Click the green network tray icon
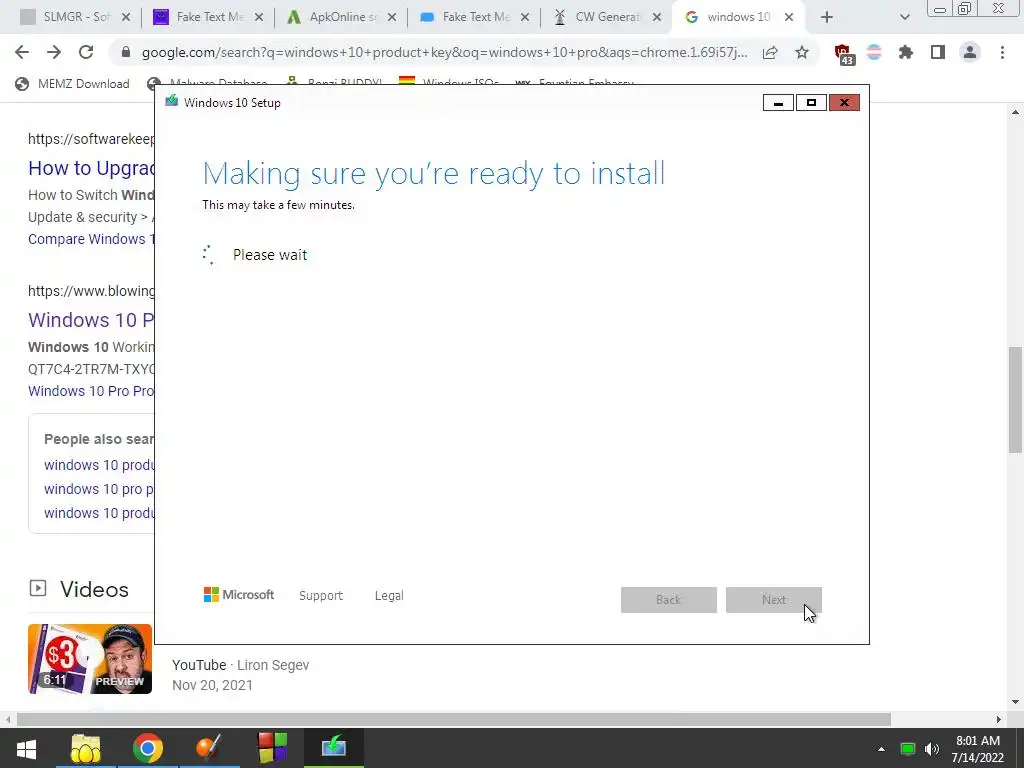 [908, 749]
